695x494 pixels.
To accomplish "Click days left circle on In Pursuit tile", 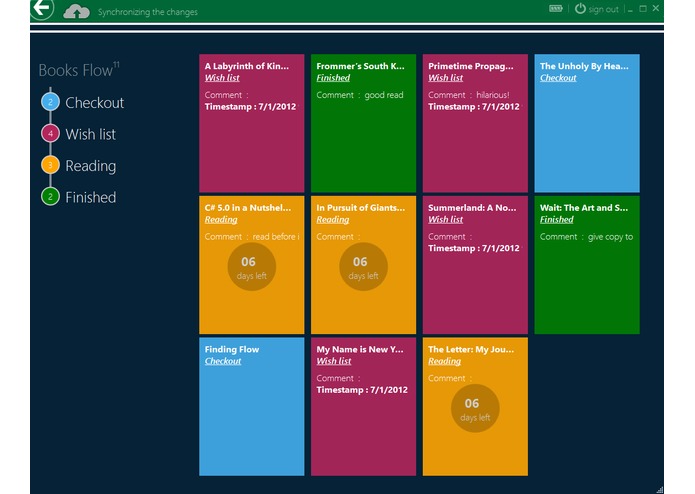I will 363,267.
